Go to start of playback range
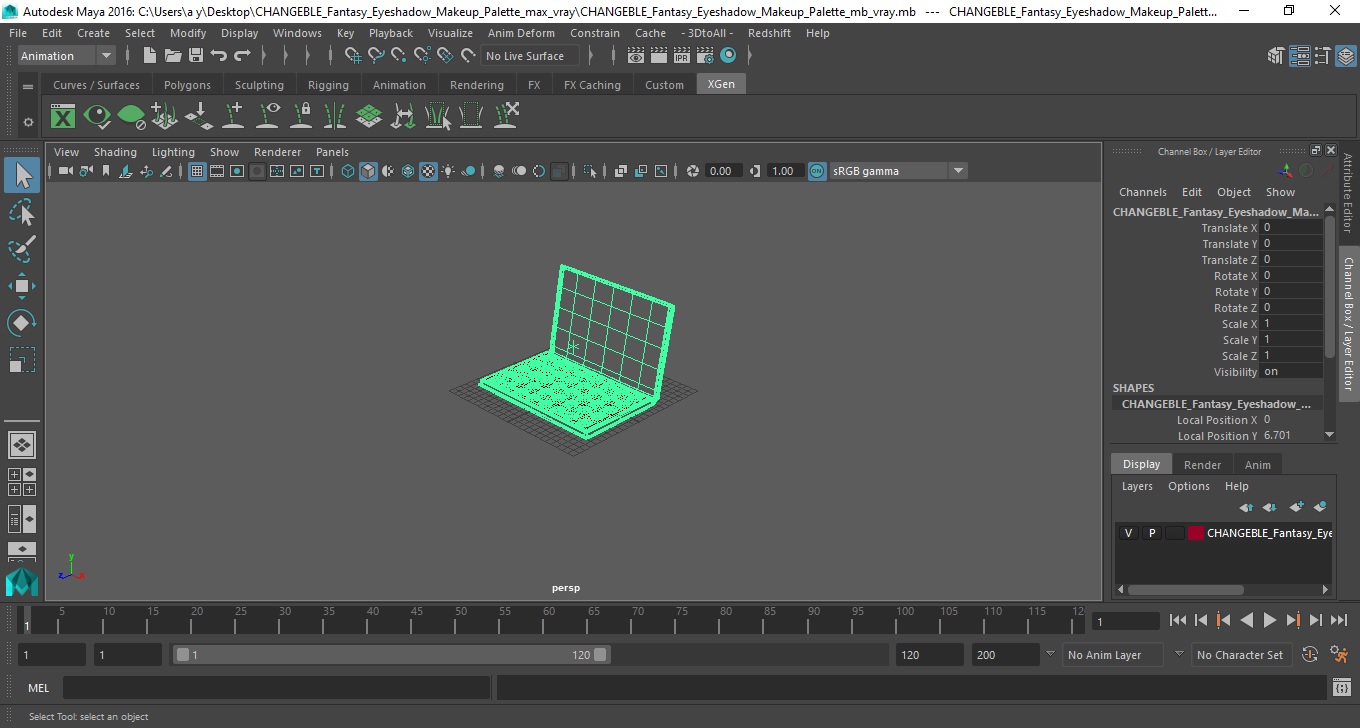 tap(1178, 620)
